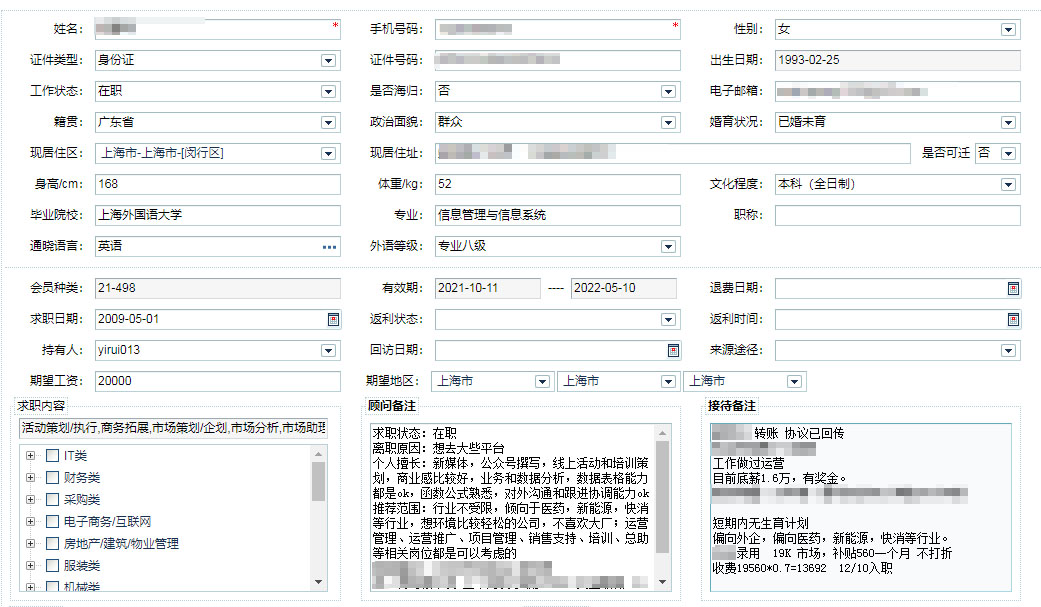Open the first 期望地区 dropdown
The width and height of the screenshot is (1041, 607).
[542, 381]
